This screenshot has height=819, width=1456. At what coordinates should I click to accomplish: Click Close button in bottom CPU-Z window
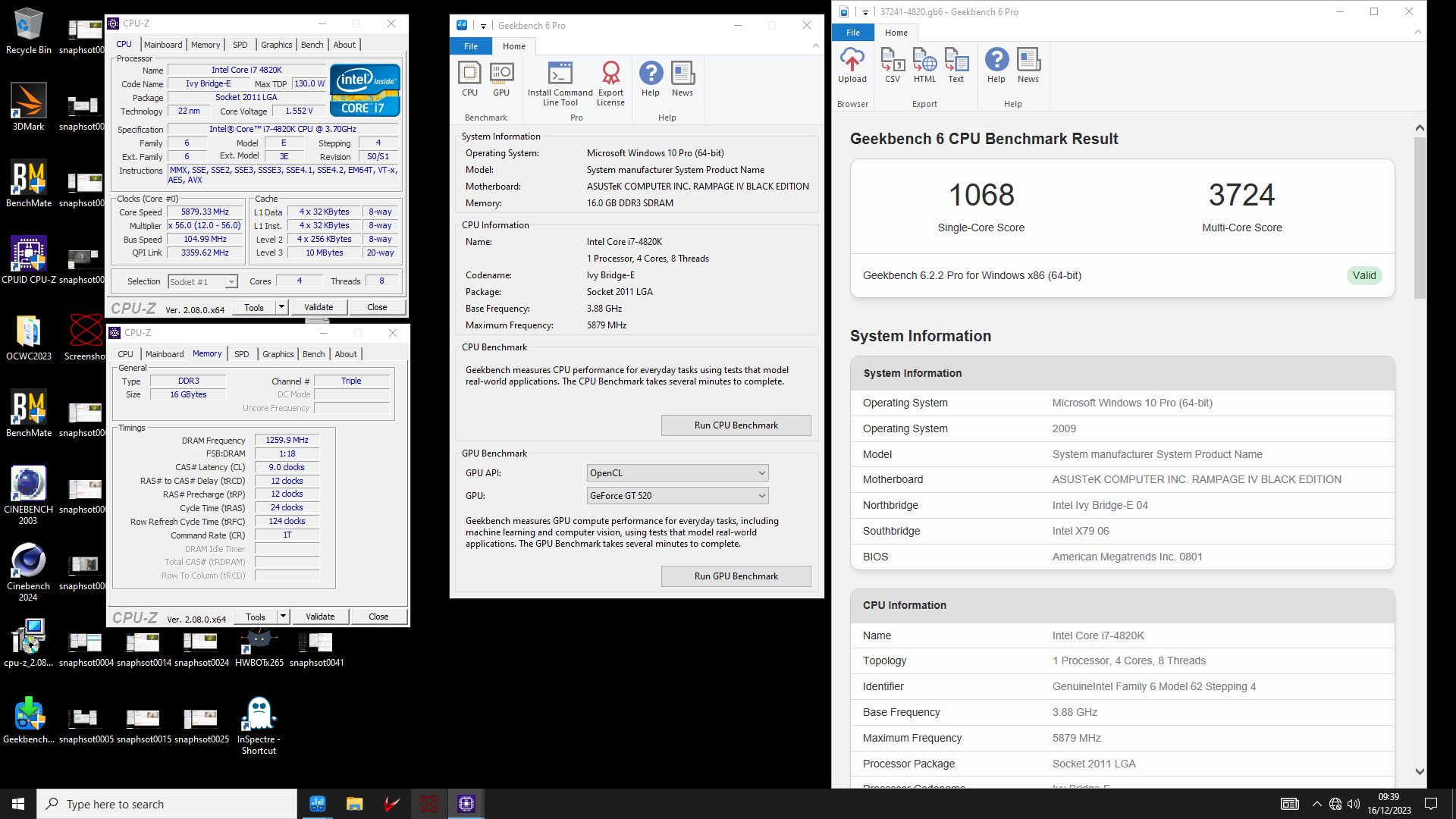pyautogui.click(x=378, y=617)
